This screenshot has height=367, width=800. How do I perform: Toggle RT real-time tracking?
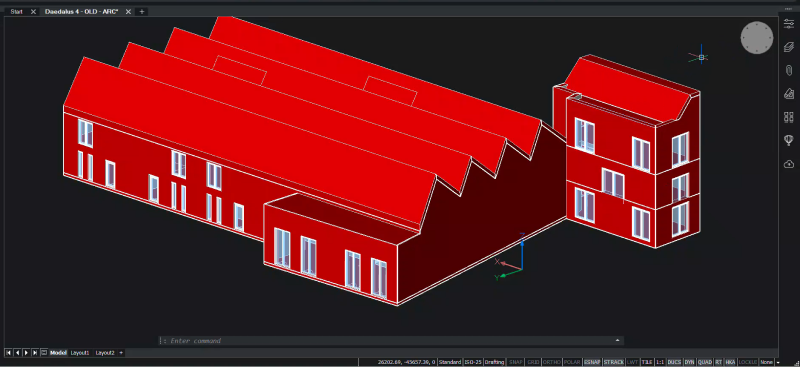718,362
